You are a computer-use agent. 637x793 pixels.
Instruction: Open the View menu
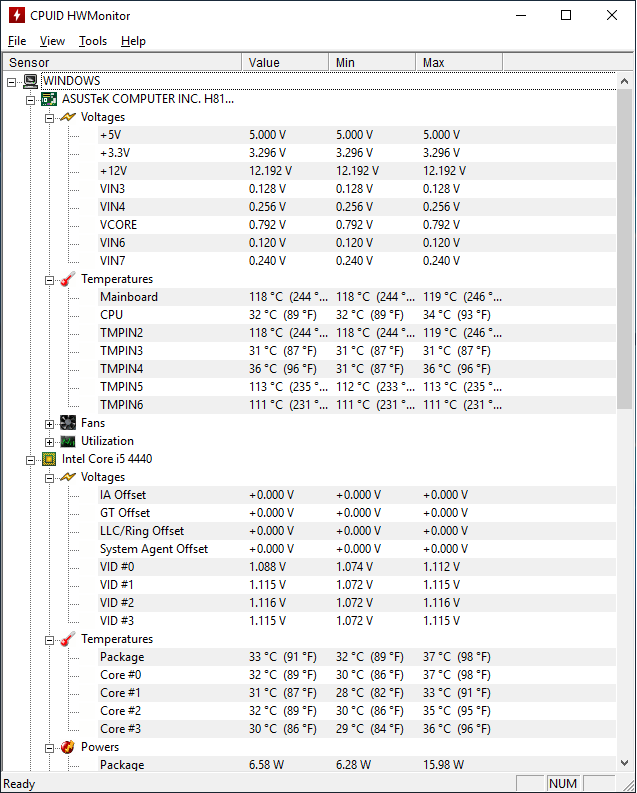point(52,41)
